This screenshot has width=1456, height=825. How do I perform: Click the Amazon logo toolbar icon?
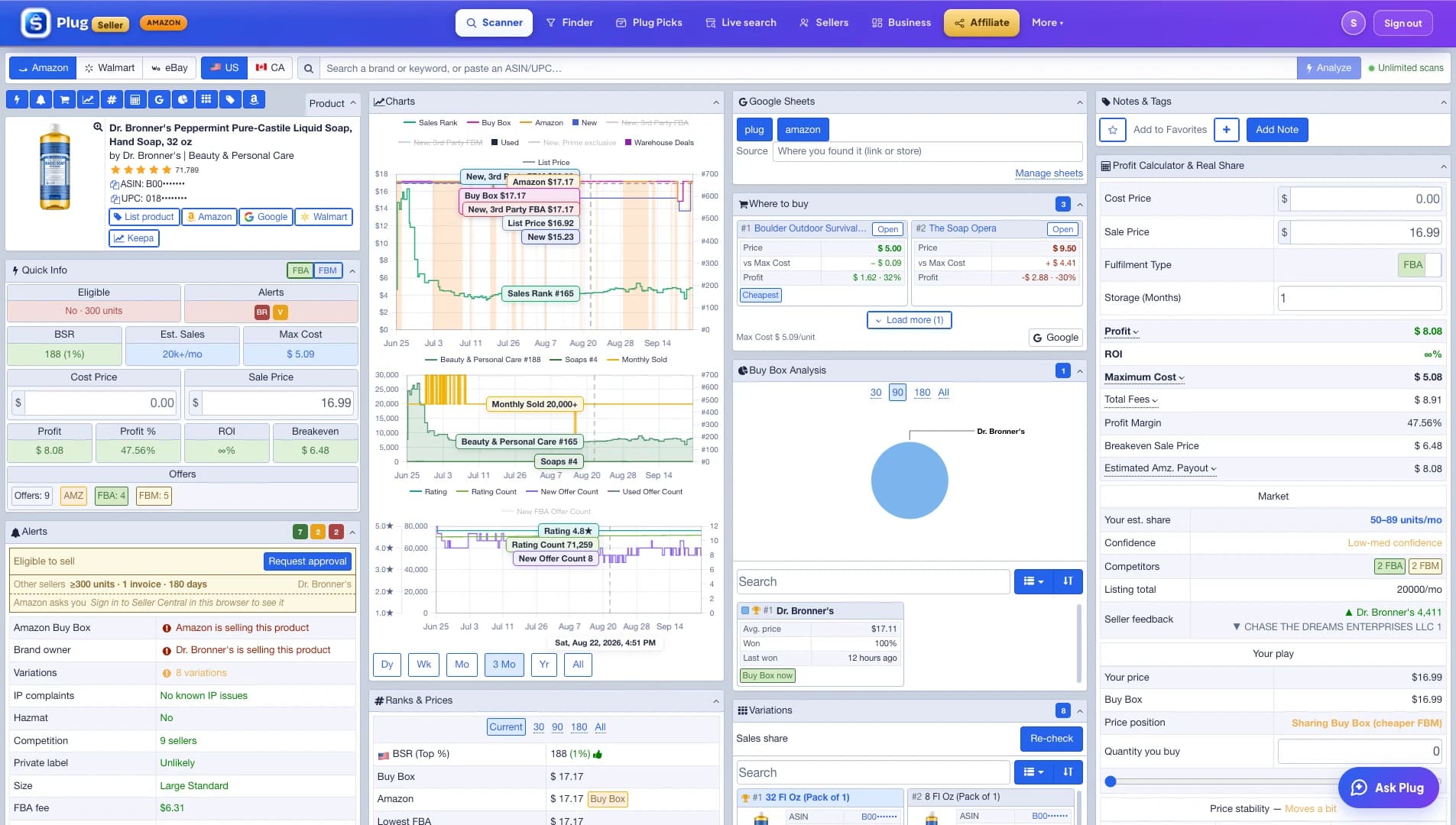click(254, 99)
